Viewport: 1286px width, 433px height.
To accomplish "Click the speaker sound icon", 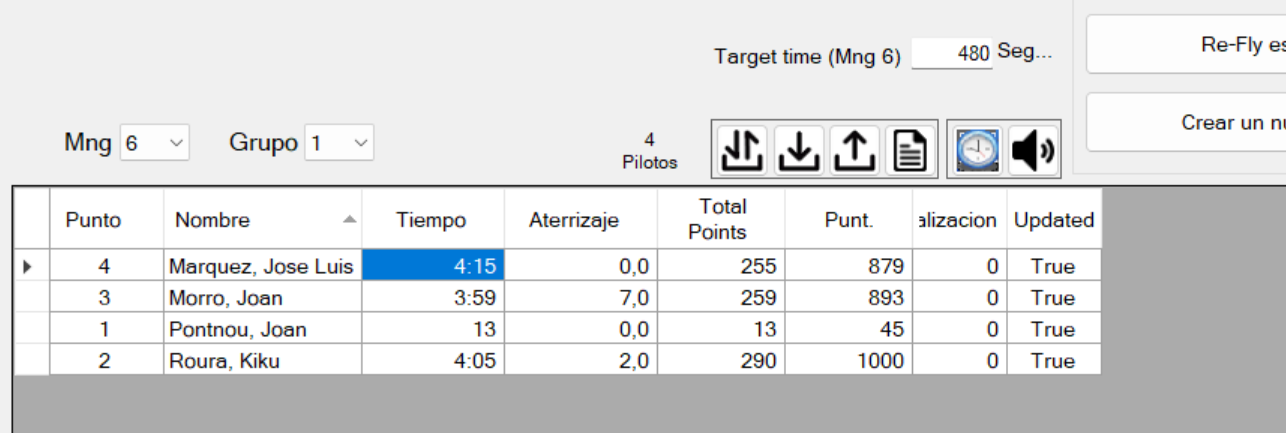I will click(1033, 150).
